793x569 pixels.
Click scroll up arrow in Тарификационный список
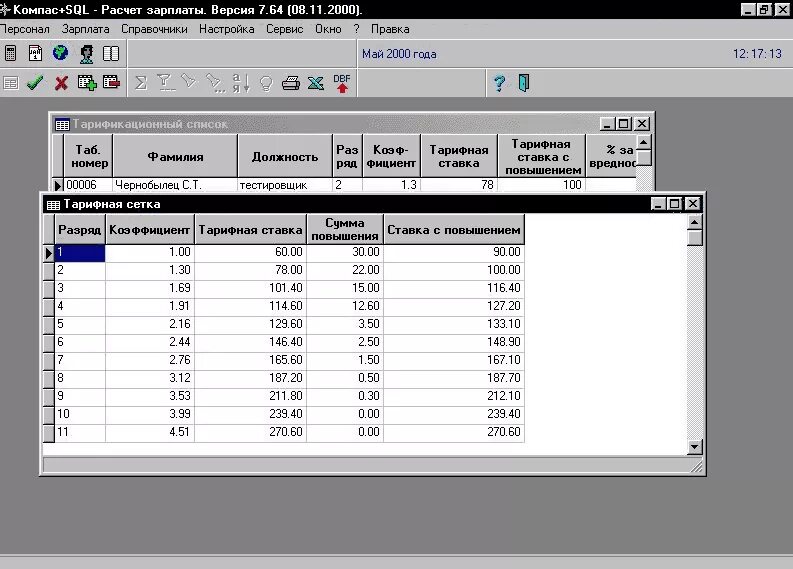coord(643,142)
